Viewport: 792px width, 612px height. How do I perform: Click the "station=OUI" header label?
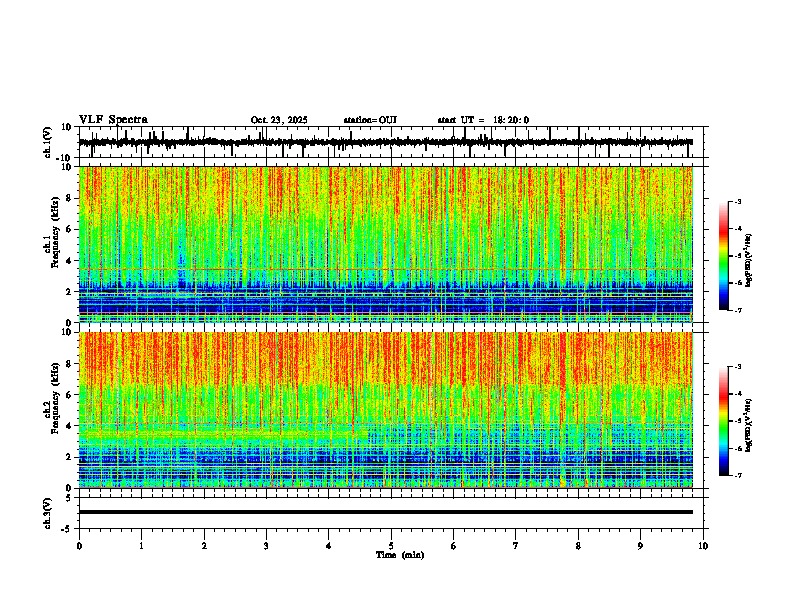click(370, 120)
